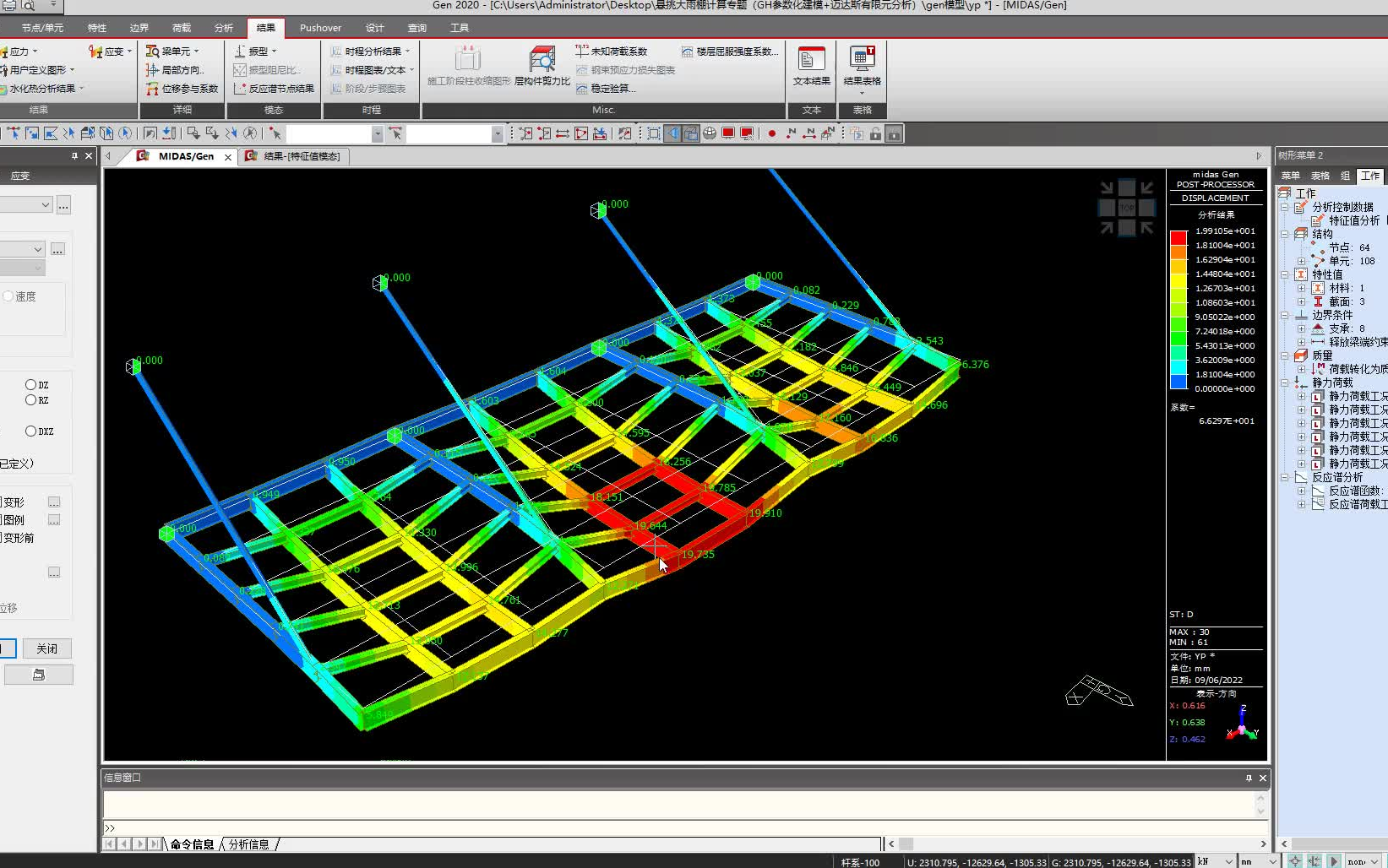Expand the 截面: 3 tree node
This screenshot has width=1388, height=868.
[x=1301, y=301]
